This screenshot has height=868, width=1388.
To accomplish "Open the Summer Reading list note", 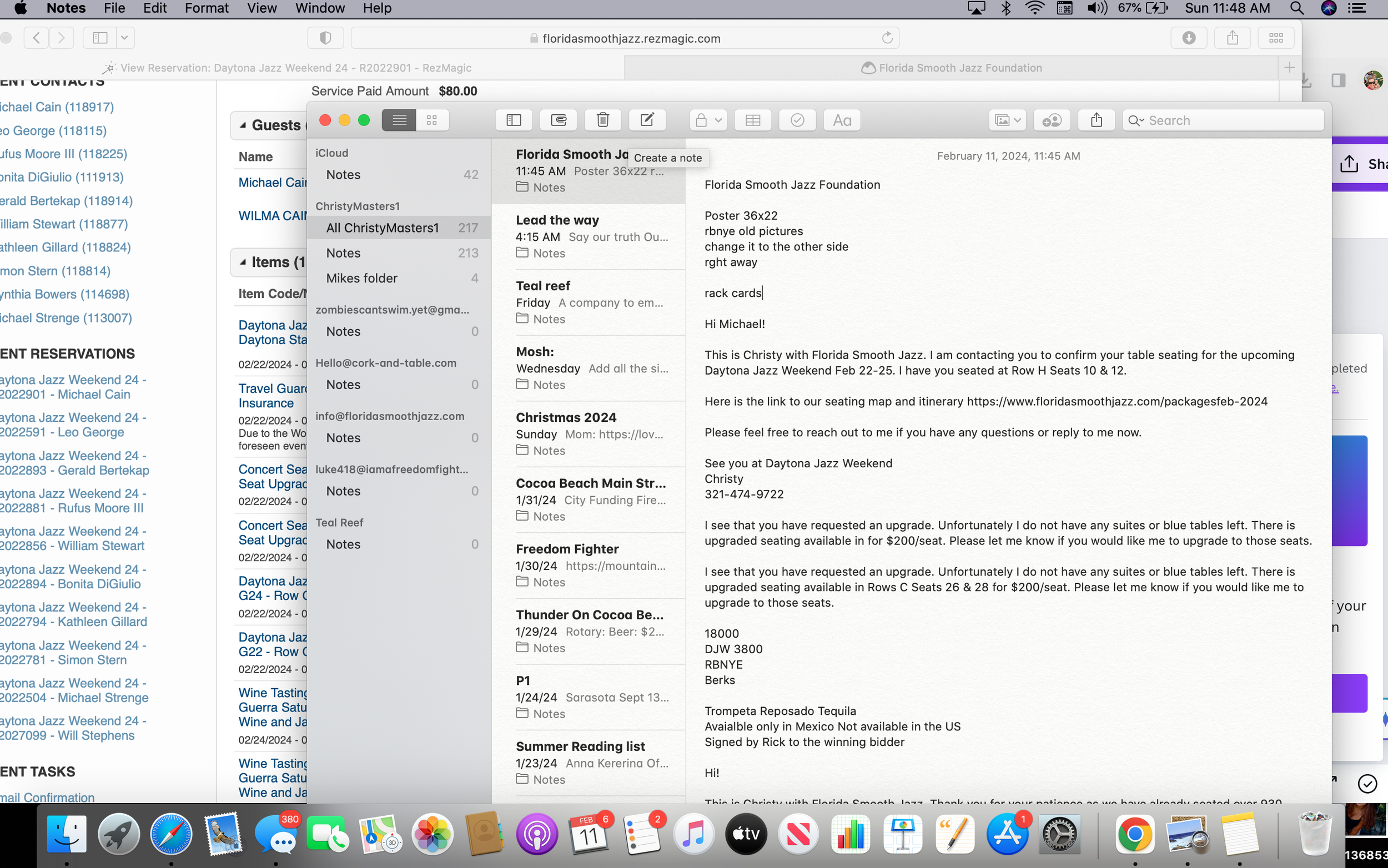I will (589, 763).
